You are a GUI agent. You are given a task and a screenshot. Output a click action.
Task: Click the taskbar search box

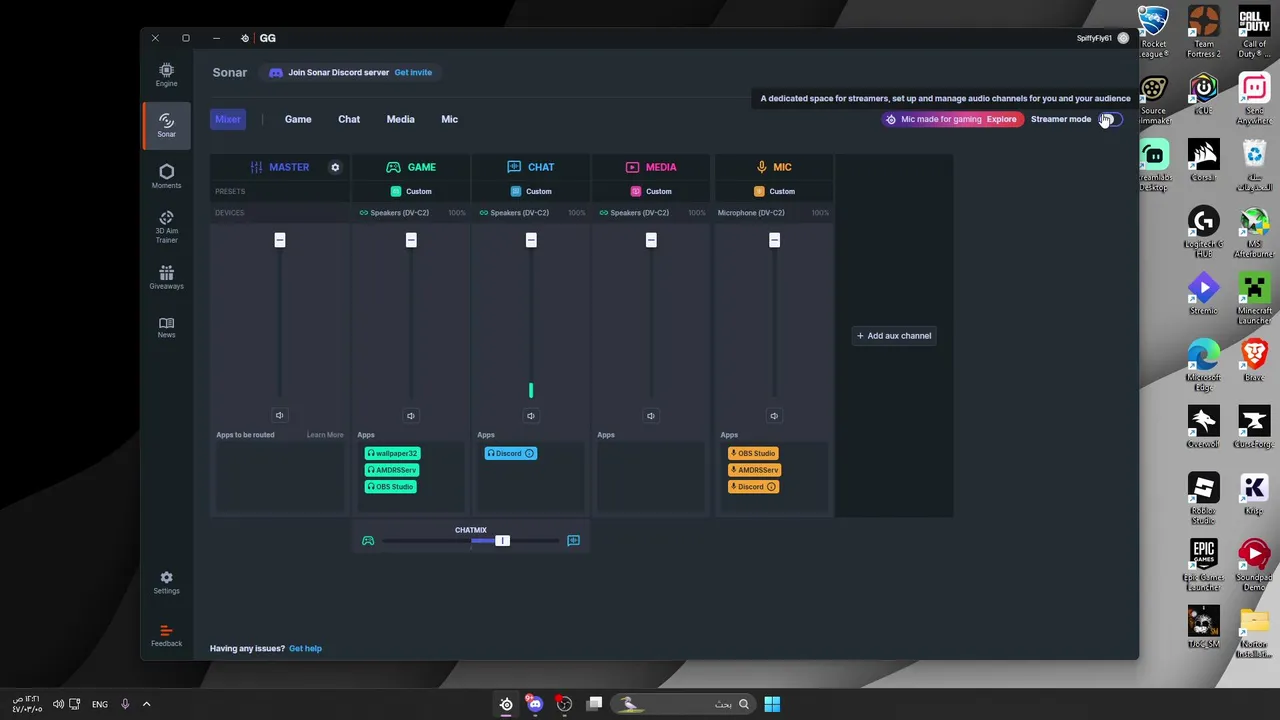(x=682, y=704)
